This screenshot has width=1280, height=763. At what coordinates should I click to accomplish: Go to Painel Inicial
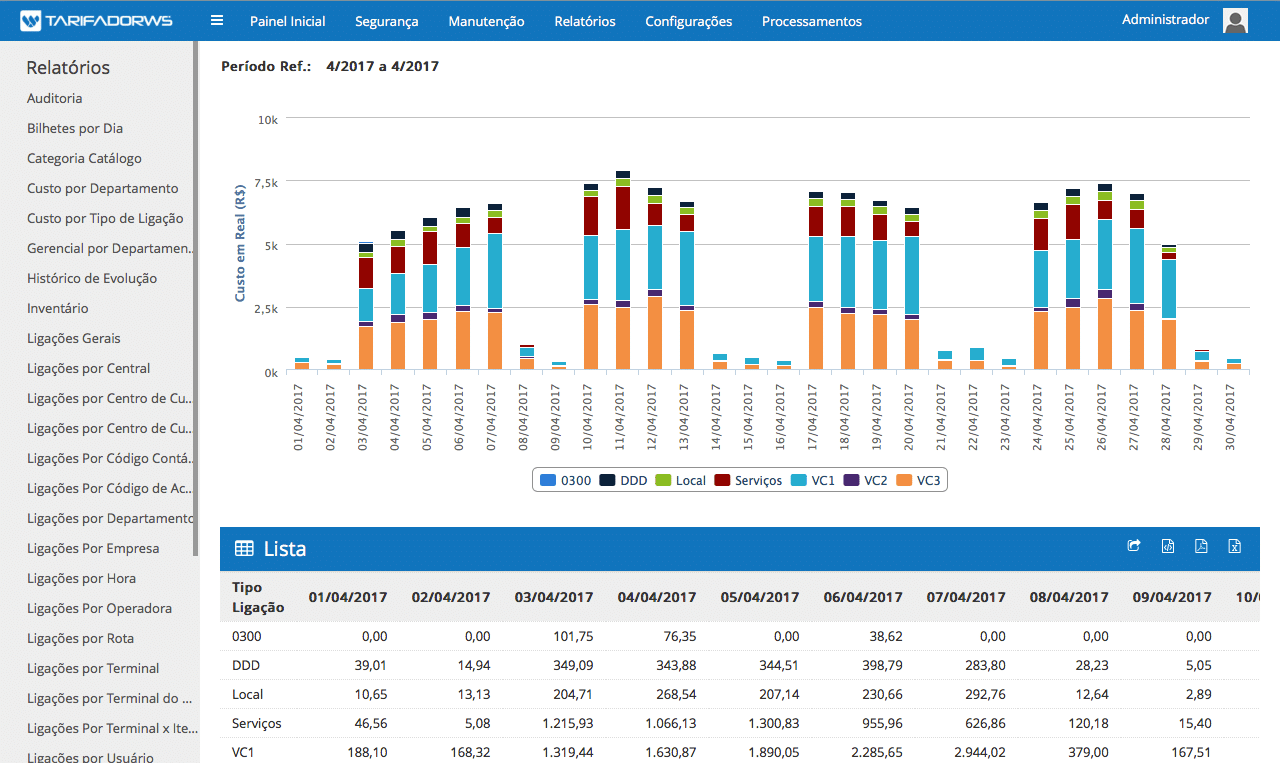pos(287,21)
